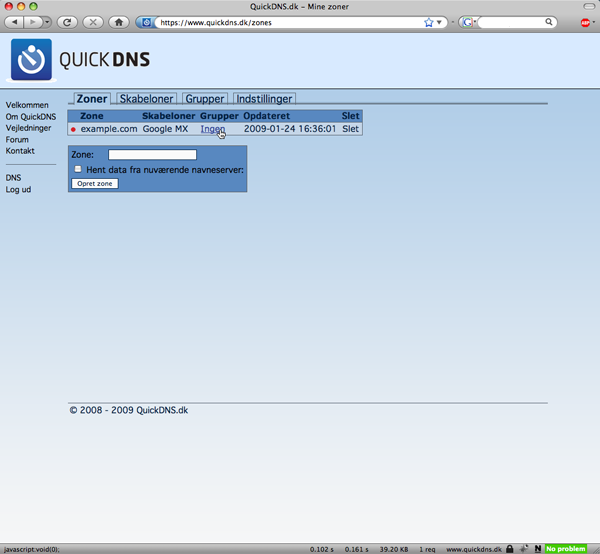
Task: Open the Google search engine selector
Action: click(x=468, y=23)
